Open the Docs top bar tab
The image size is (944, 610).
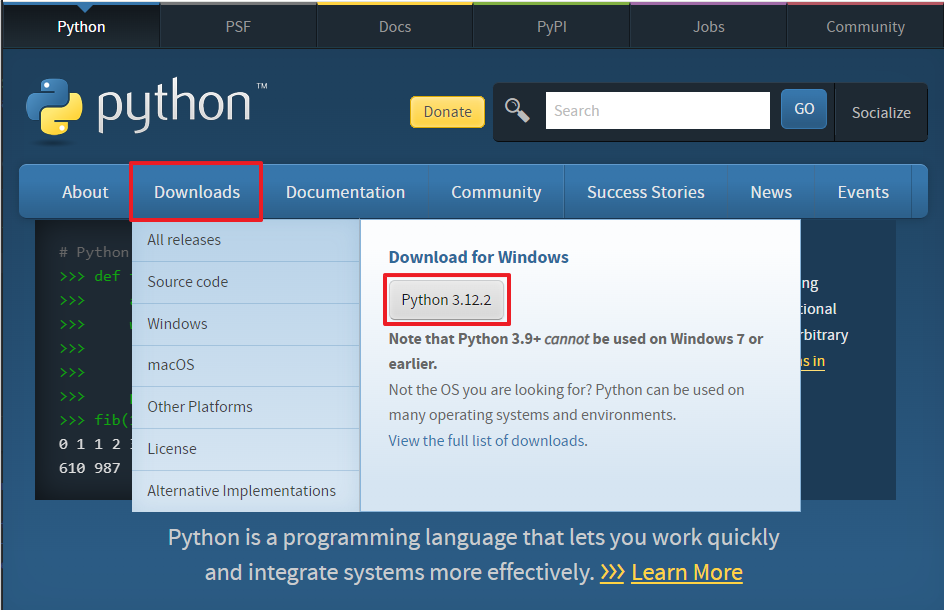tap(395, 26)
